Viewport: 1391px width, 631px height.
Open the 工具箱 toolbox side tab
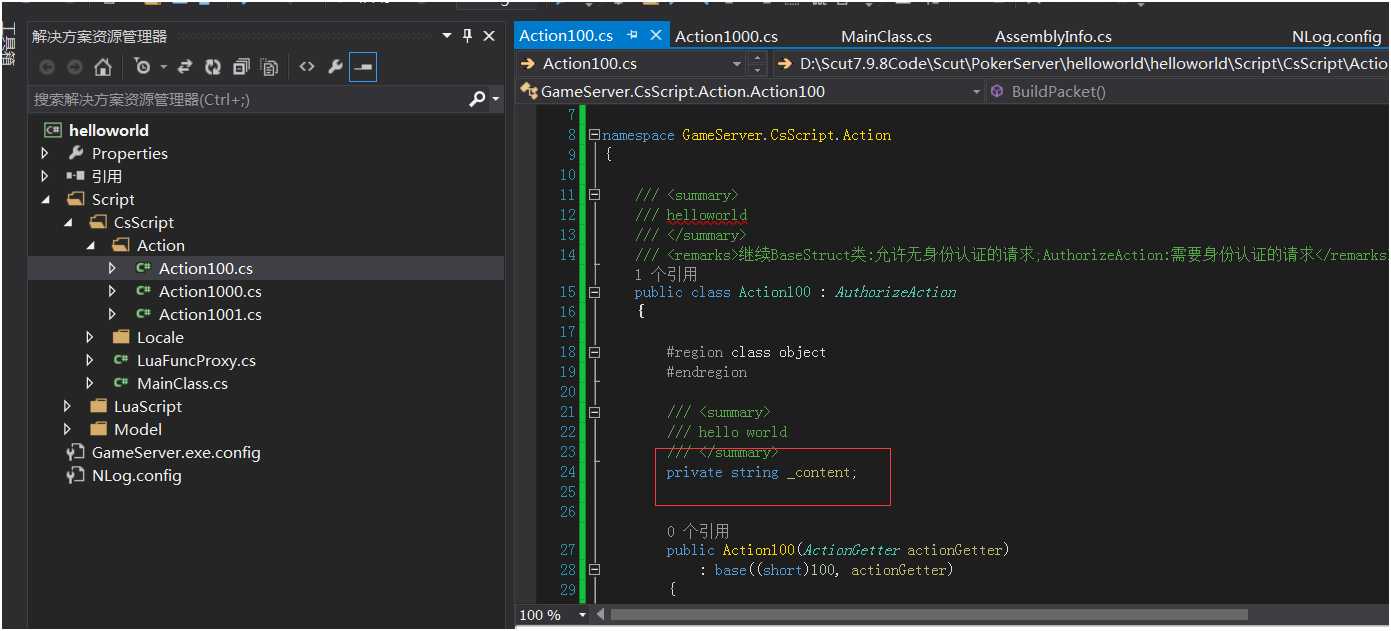8,45
